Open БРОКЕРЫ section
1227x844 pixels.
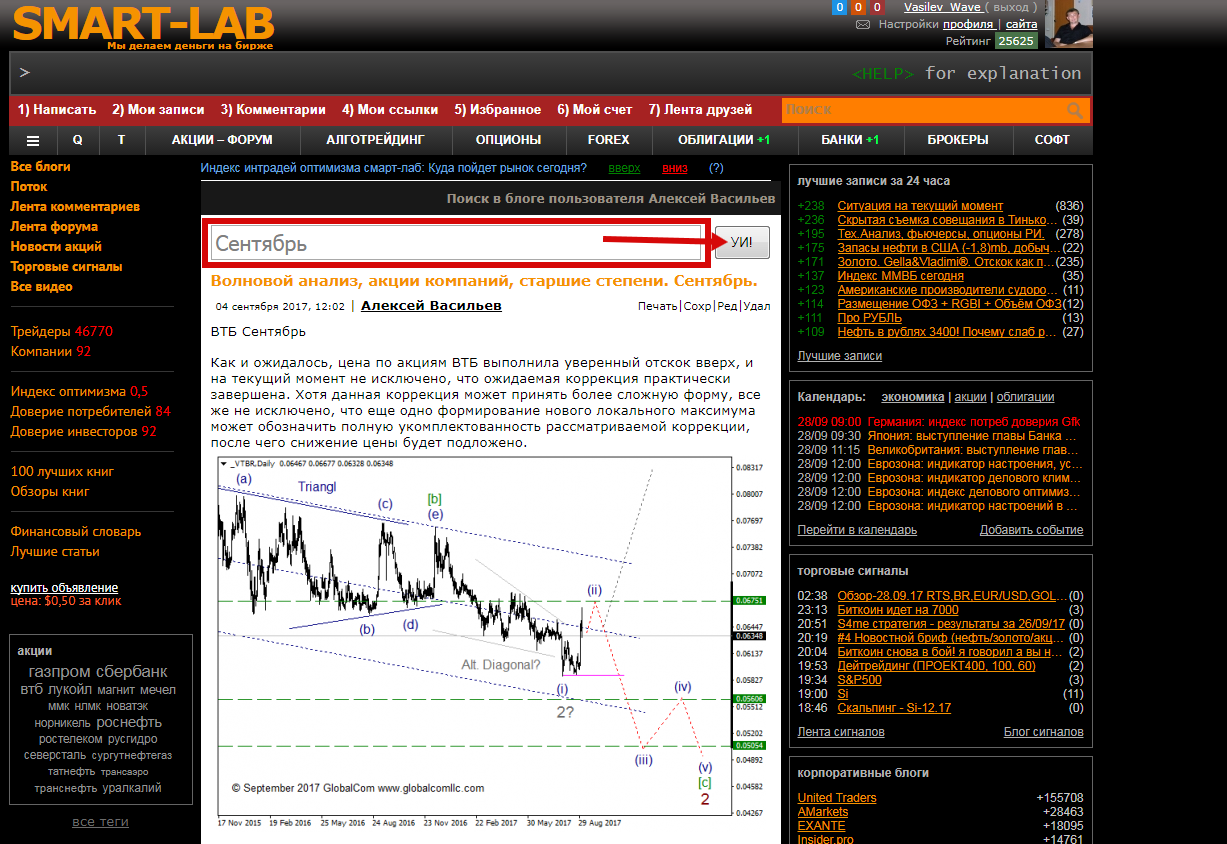click(x=957, y=140)
